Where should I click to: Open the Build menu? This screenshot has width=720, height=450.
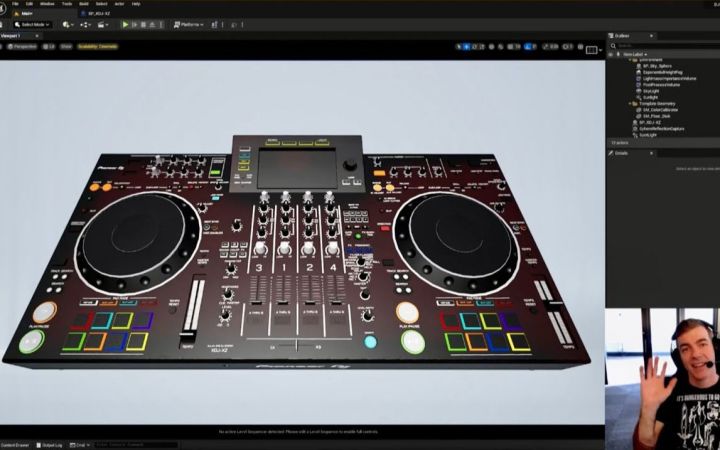[84, 4]
